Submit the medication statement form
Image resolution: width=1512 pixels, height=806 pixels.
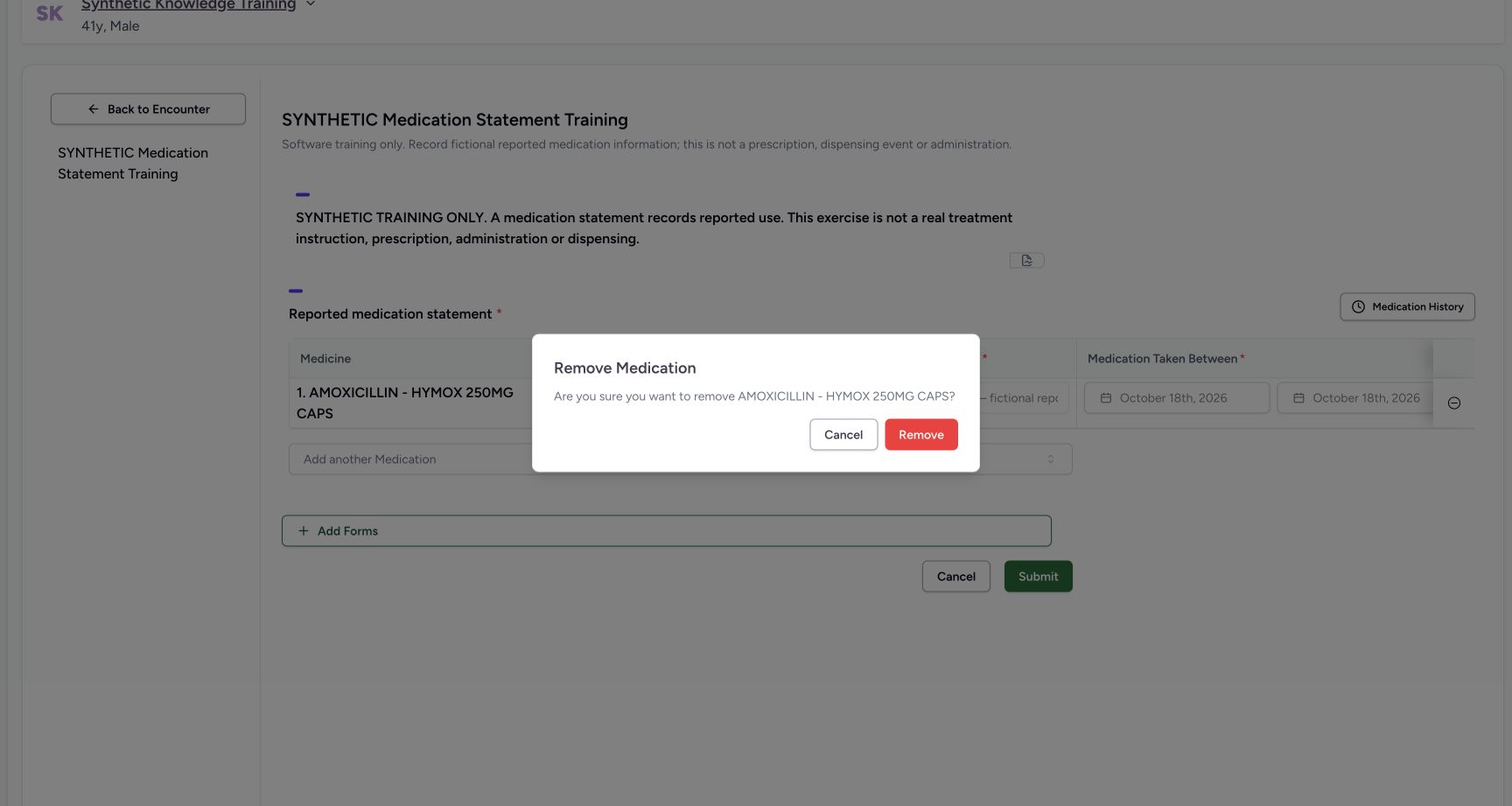1038,577
